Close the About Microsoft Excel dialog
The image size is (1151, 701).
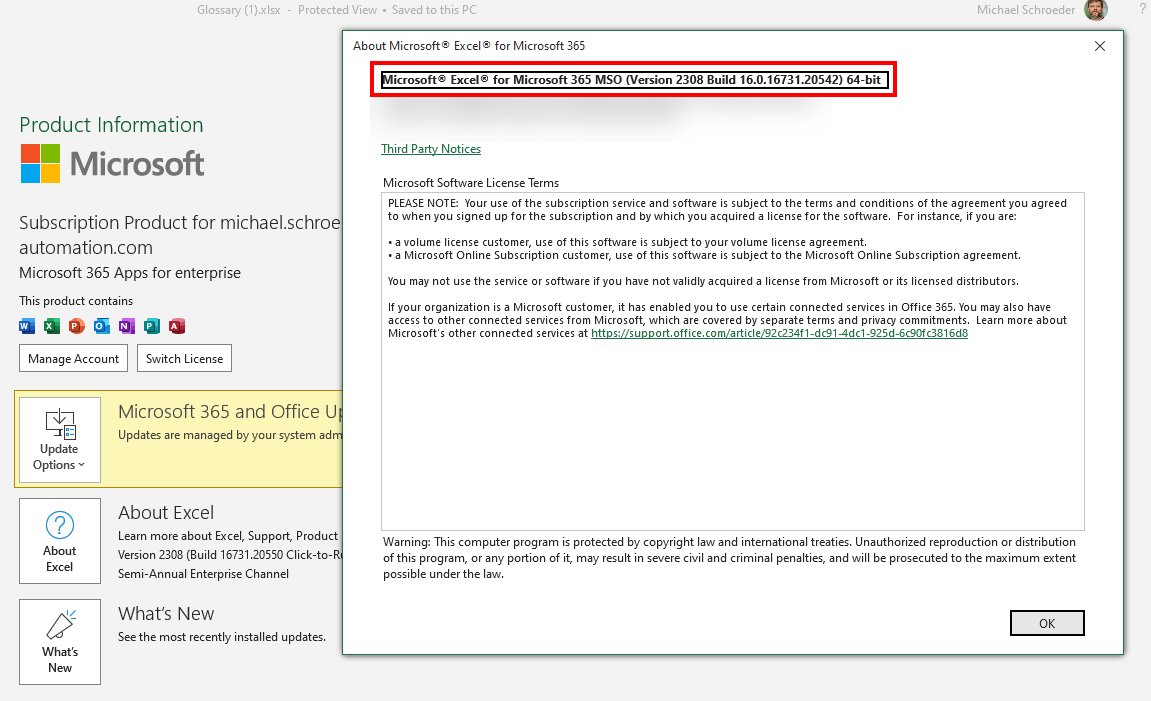pos(1100,46)
